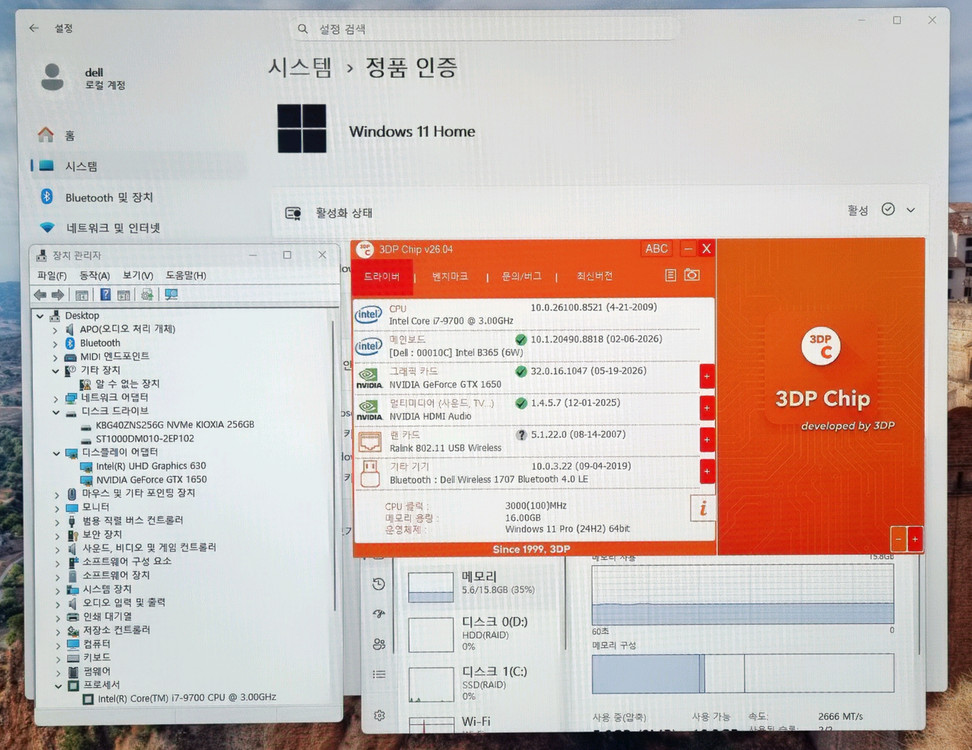Click the camera screenshot icon in 3DP Chip
Viewport: 972px width, 750px height.
pos(692,275)
